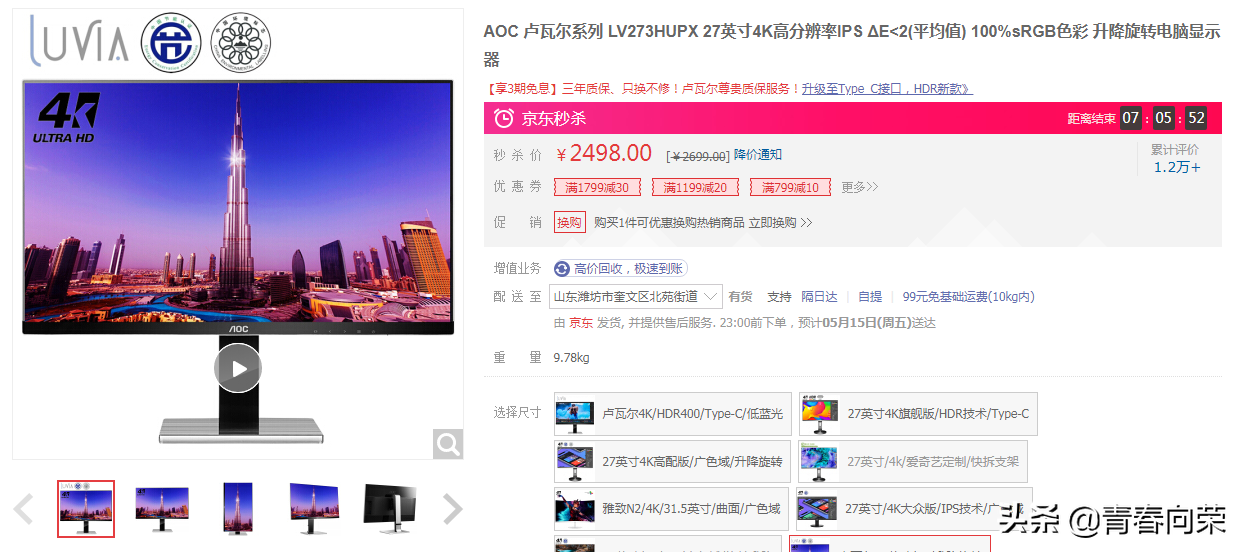Image resolution: width=1243 pixels, height=552 pixels.
Task: Choose size option 27英寸4K高配版/广色域/升降旋转
Action: pyautogui.click(x=672, y=462)
